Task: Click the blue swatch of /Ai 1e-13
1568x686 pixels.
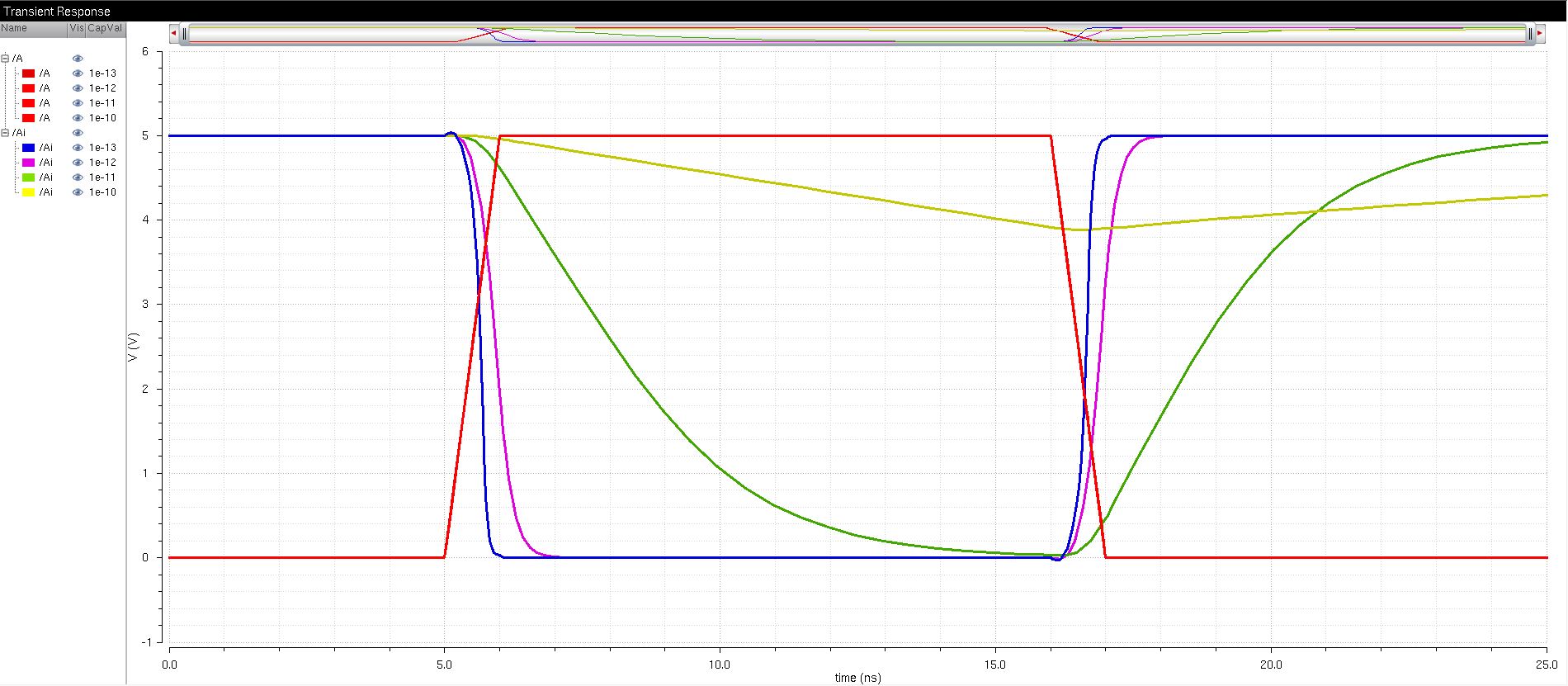Action: tap(28, 148)
